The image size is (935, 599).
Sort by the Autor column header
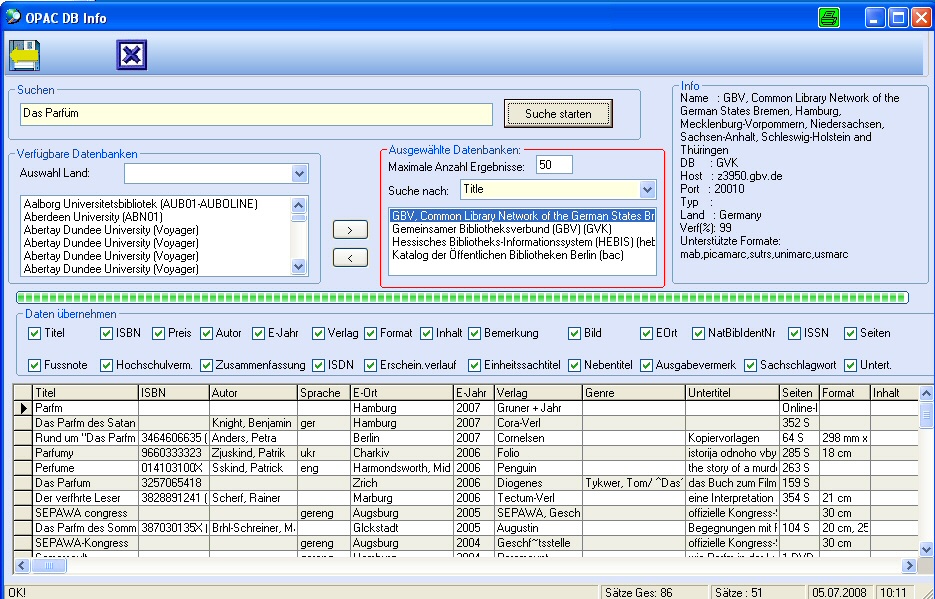pos(252,393)
